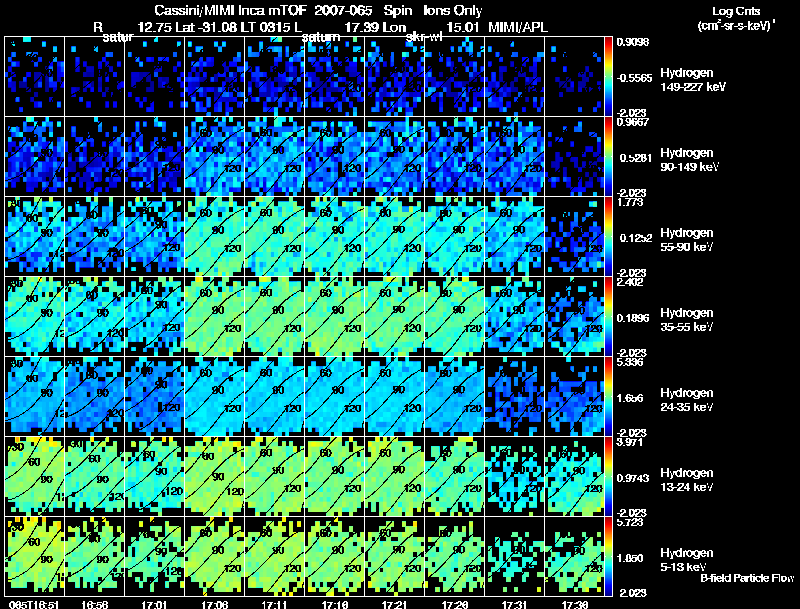
Task: Select the 149-227 keV panel in the 16:51 column
Action: pos(34,77)
